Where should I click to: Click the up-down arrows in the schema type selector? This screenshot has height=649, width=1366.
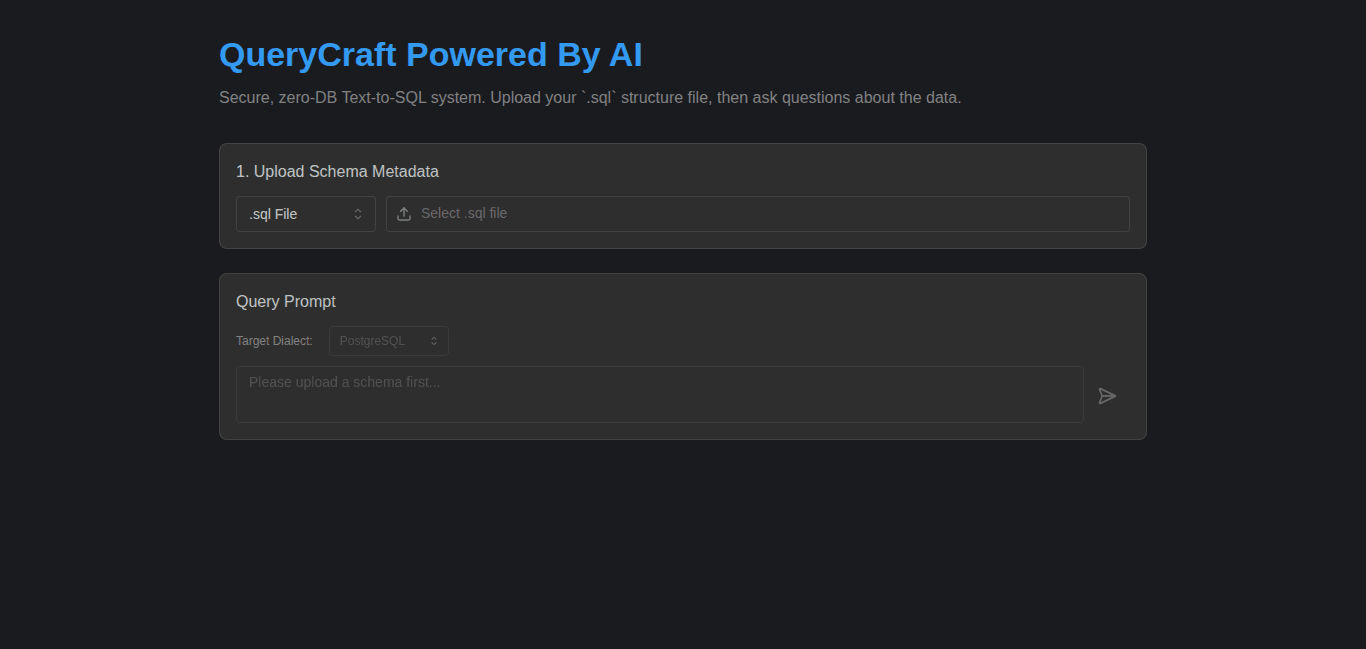[x=358, y=213]
